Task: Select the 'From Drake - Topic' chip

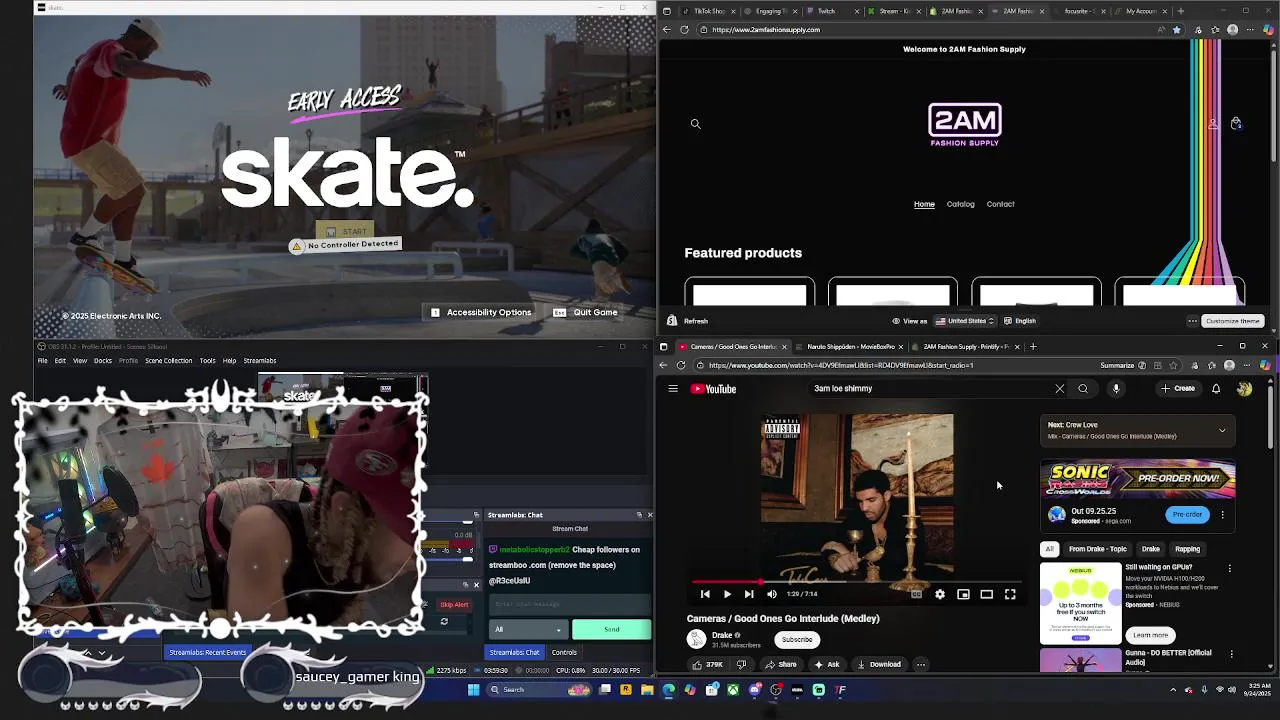Action: tap(1097, 549)
